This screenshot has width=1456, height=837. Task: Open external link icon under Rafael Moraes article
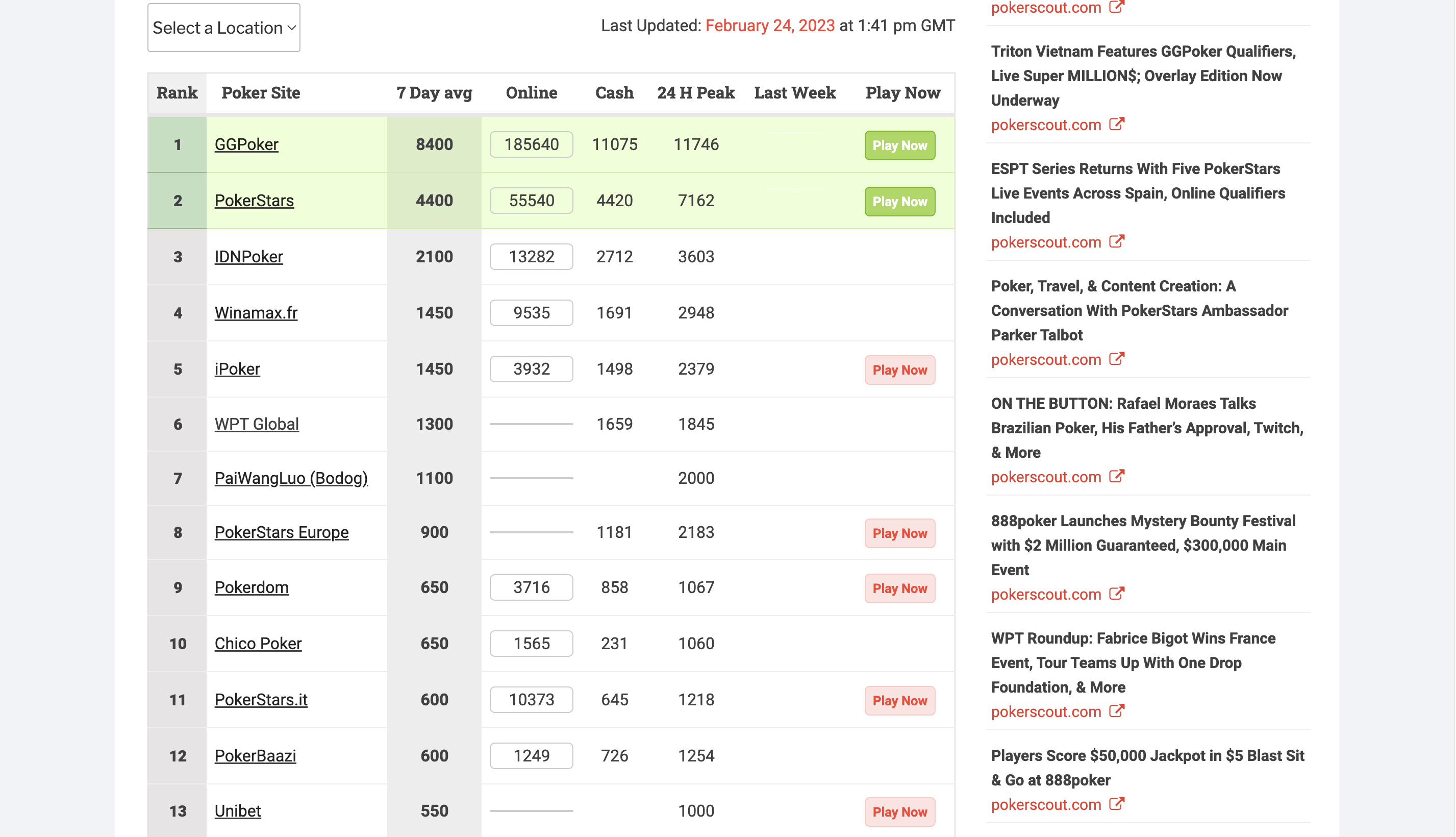point(1116,476)
